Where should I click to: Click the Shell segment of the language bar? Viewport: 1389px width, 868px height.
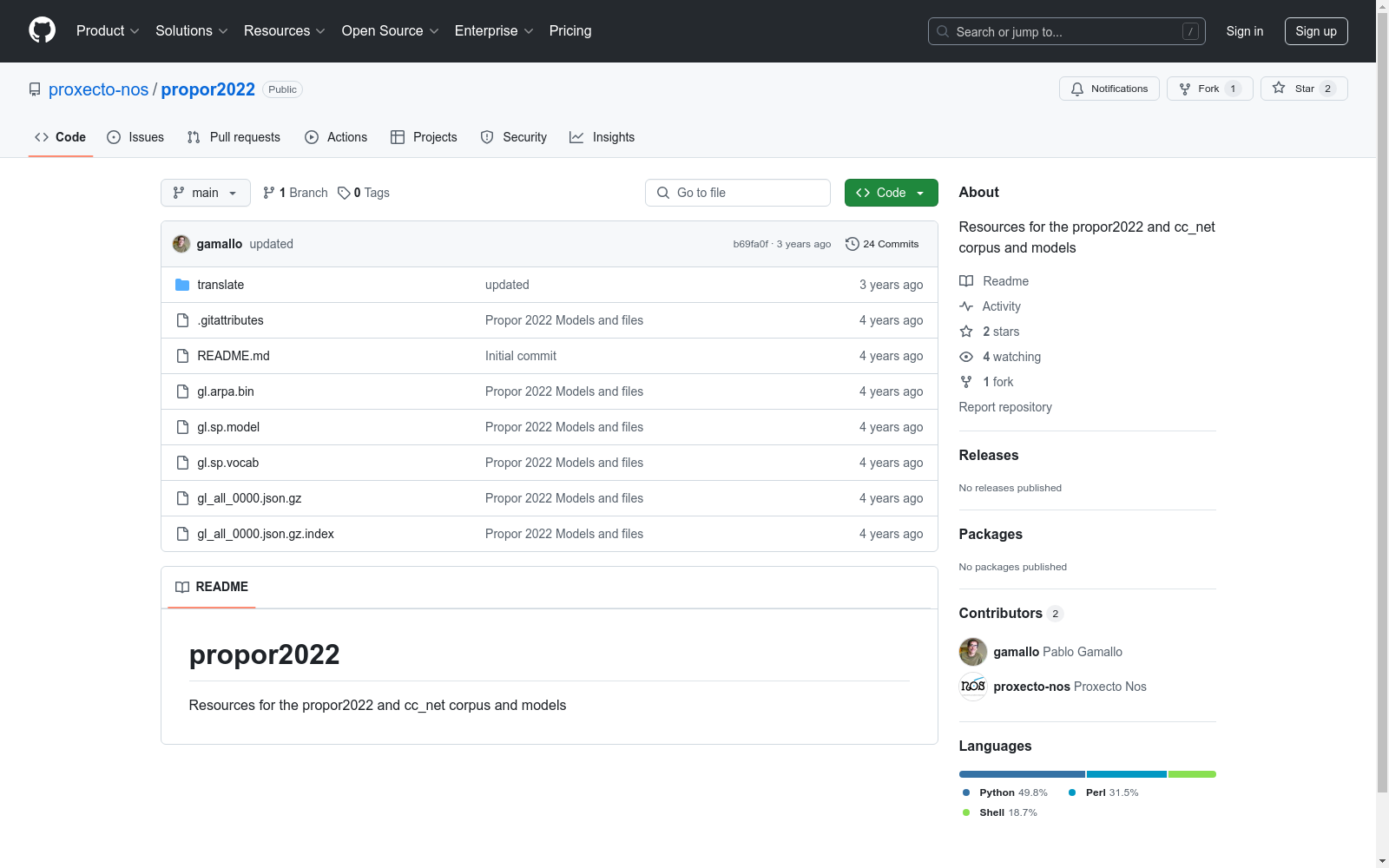(x=1192, y=774)
